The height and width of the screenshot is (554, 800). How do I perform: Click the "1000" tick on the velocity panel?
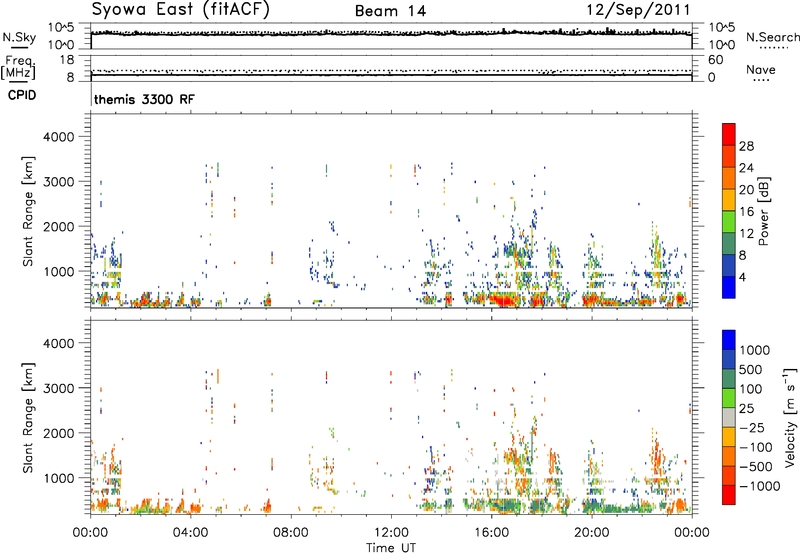[58, 478]
